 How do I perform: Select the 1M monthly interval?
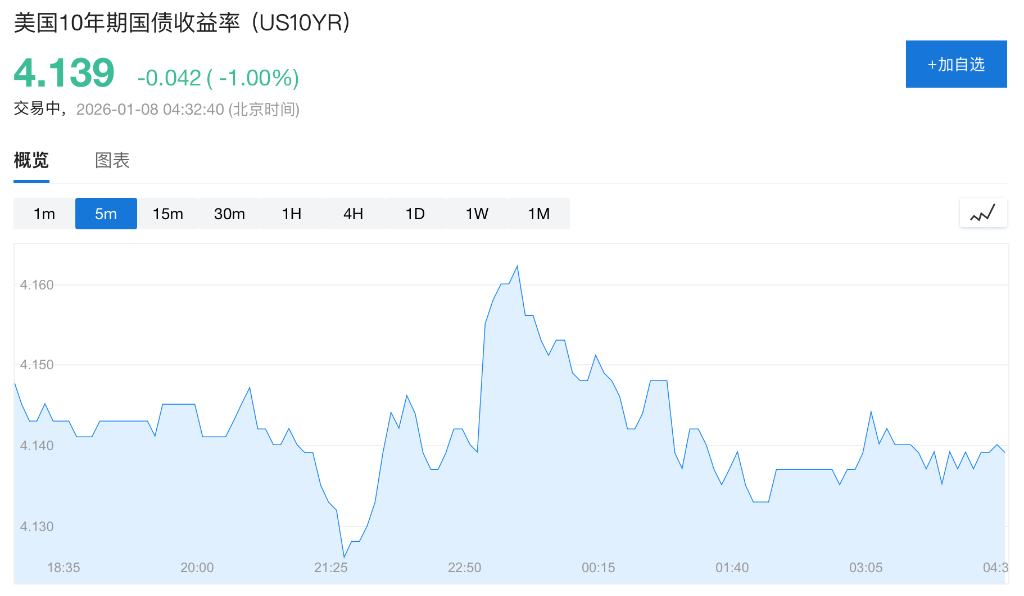pyautogui.click(x=539, y=213)
